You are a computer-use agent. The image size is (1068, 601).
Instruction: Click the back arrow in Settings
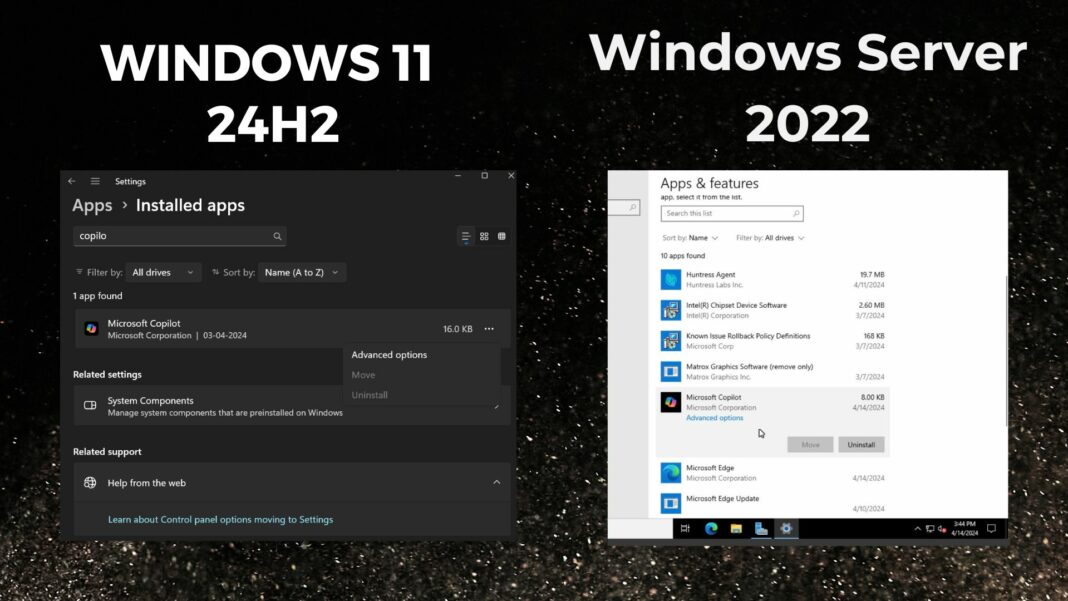coord(71,181)
